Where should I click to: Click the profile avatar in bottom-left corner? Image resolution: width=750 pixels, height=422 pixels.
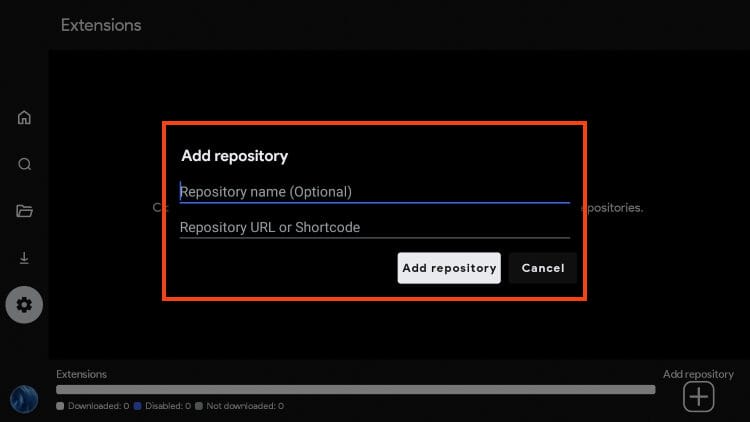coord(24,399)
